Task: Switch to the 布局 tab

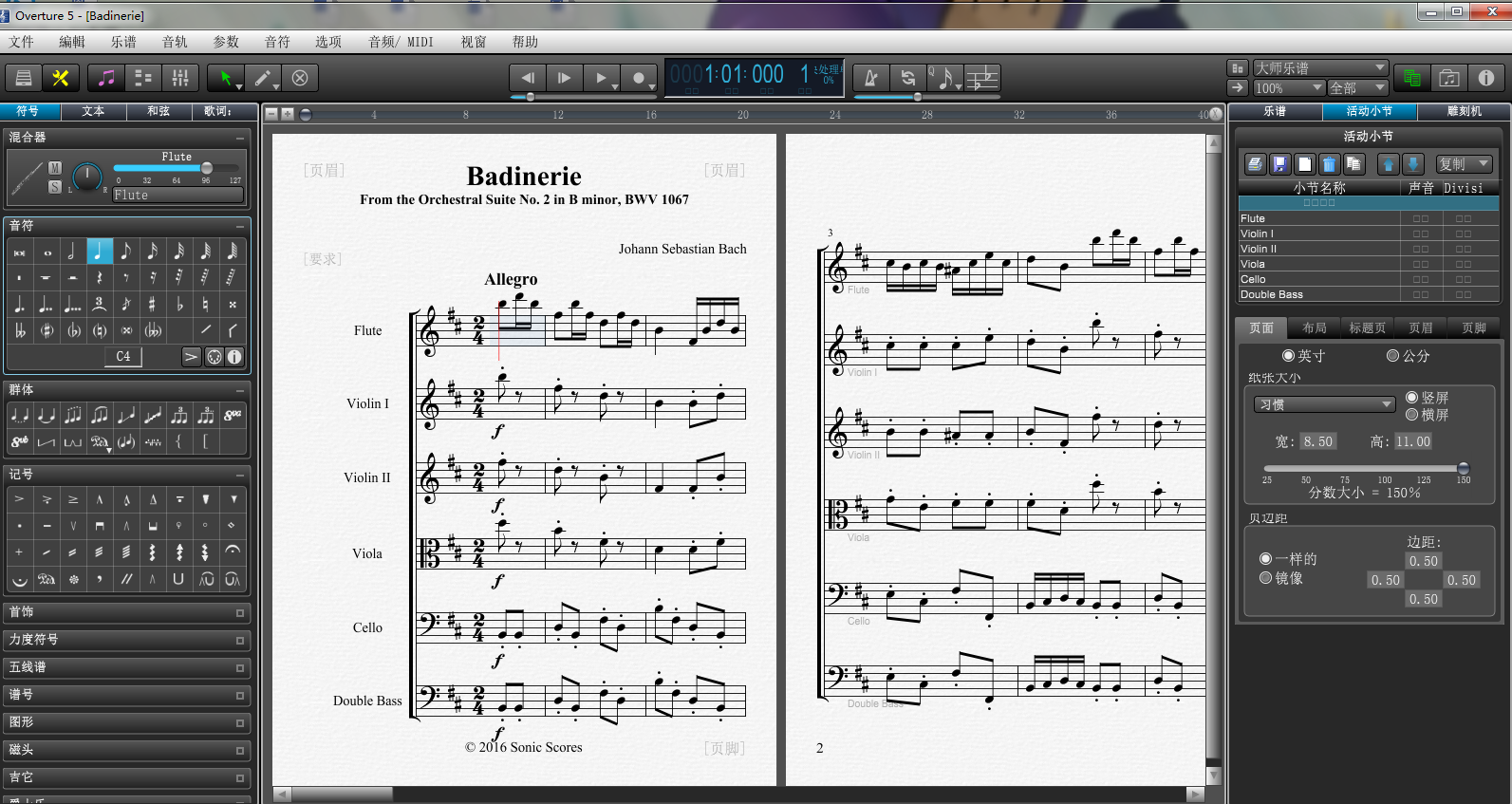Action: pos(1315,327)
